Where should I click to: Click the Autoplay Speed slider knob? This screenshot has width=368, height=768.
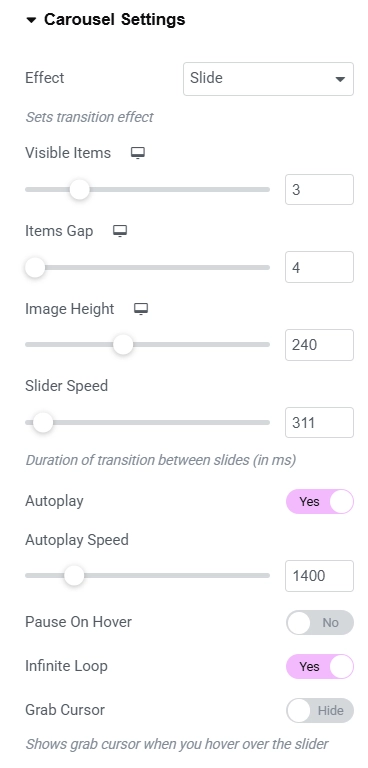click(74, 576)
